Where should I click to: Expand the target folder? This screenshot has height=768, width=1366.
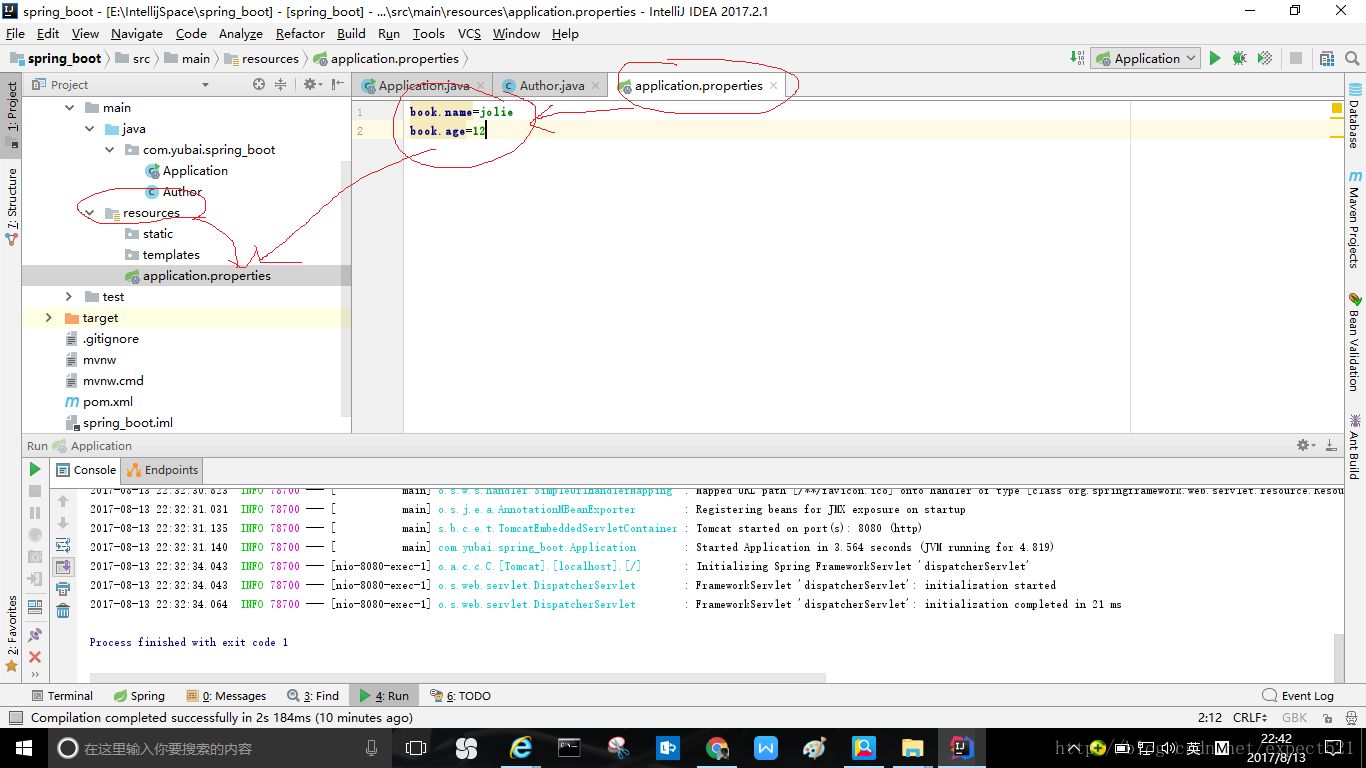[49, 317]
